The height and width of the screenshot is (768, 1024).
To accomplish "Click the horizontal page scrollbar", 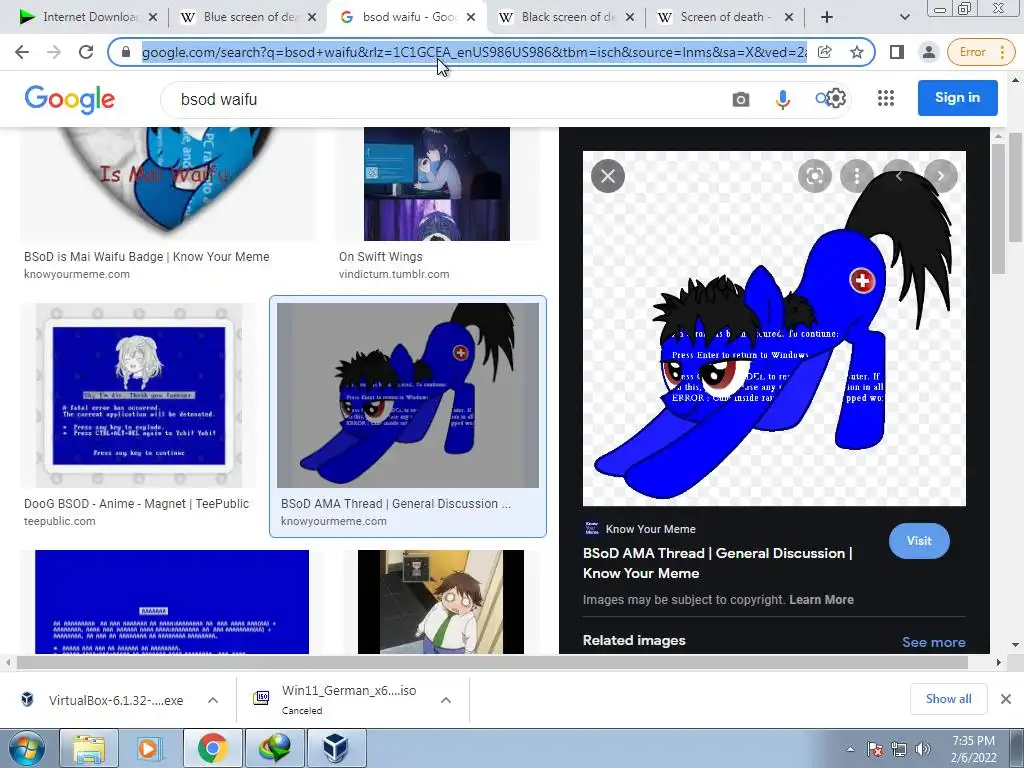I will (492, 662).
